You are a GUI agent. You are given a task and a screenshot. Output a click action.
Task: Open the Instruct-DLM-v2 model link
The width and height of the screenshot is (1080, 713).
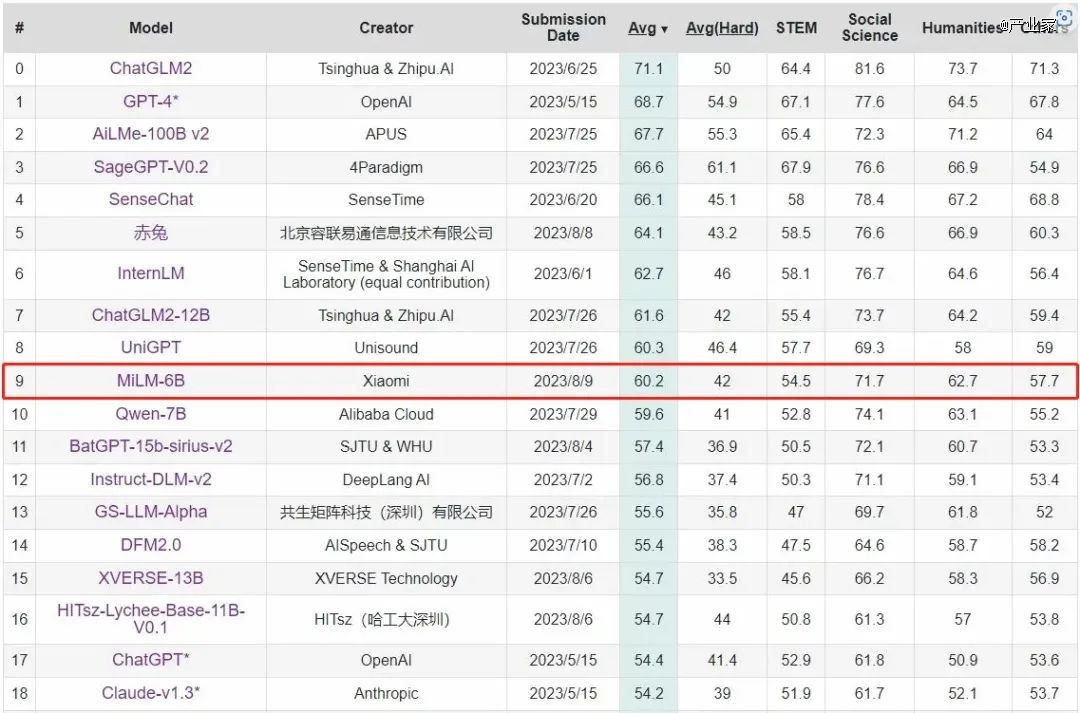(151, 479)
